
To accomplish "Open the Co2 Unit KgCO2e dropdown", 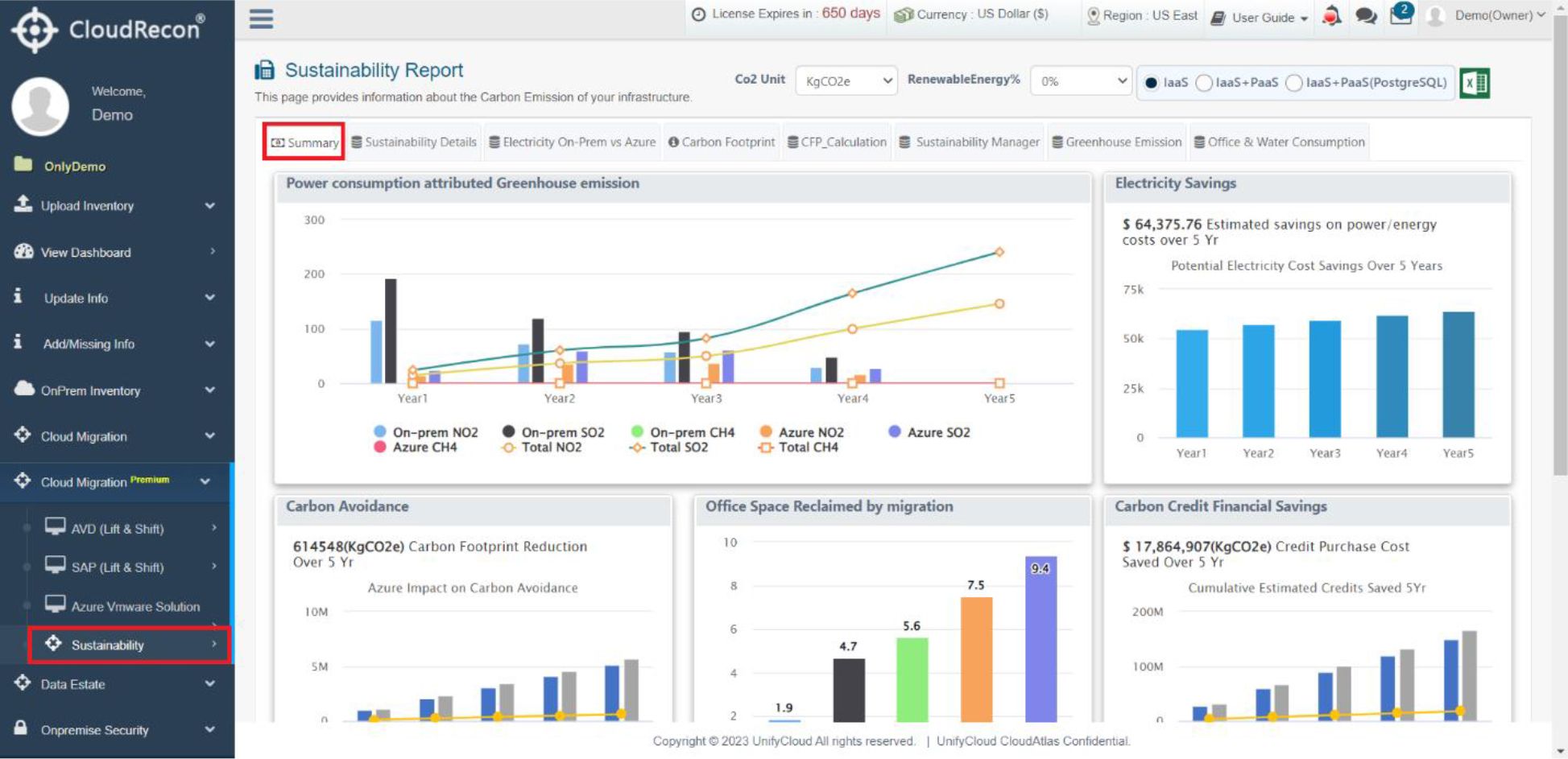I will click(x=846, y=80).
